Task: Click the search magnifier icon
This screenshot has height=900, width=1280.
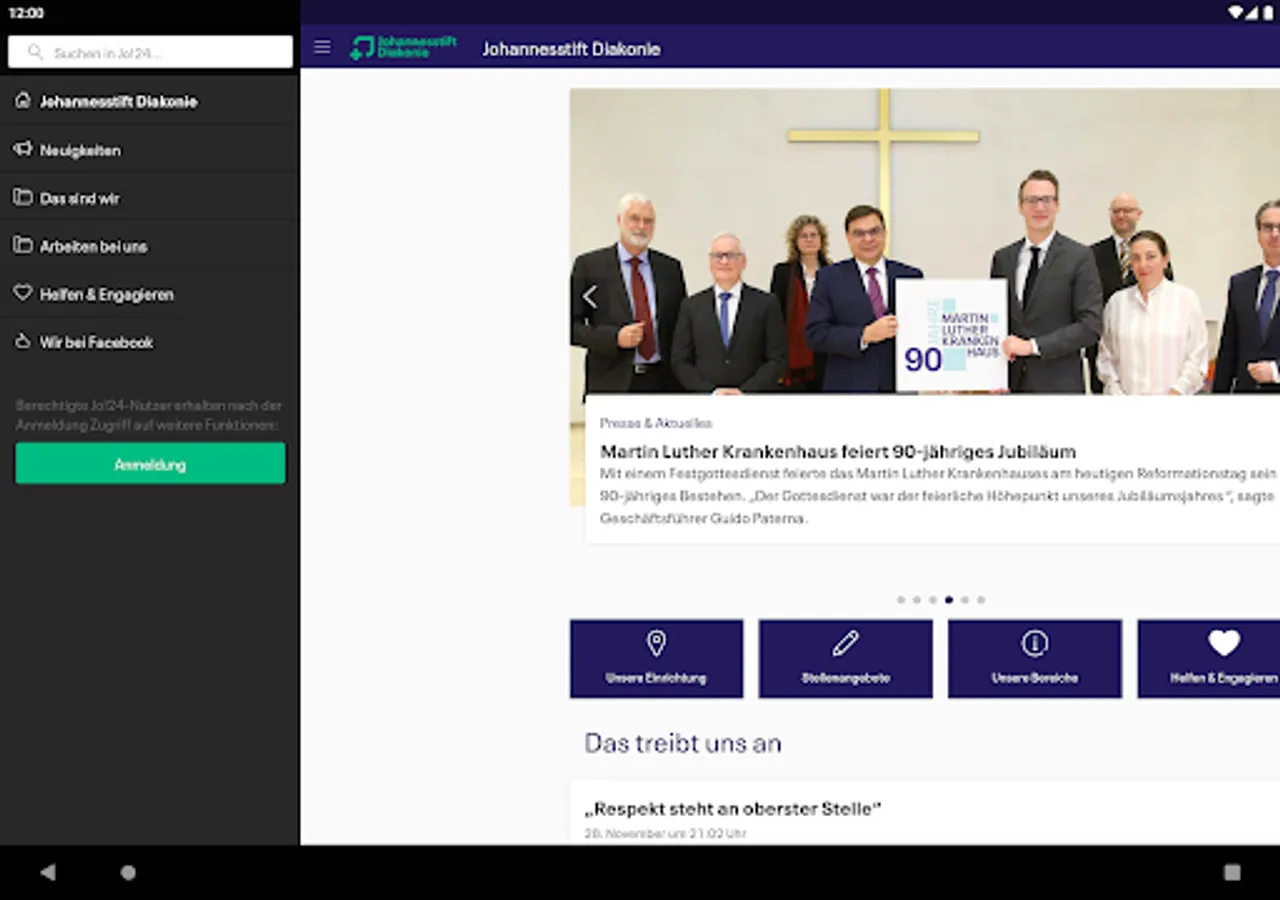Action: (36, 52)
